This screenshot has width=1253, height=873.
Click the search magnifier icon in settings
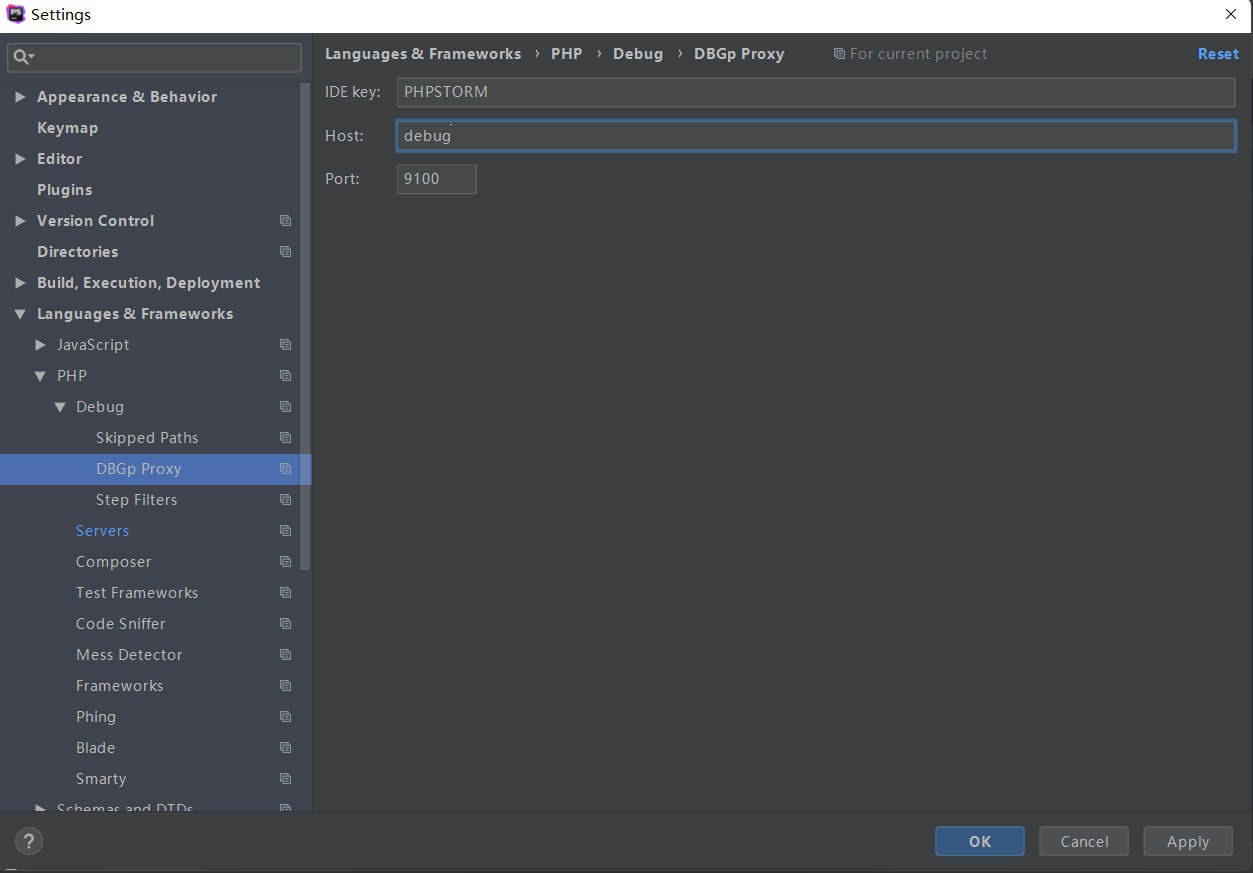coord(22,58)
